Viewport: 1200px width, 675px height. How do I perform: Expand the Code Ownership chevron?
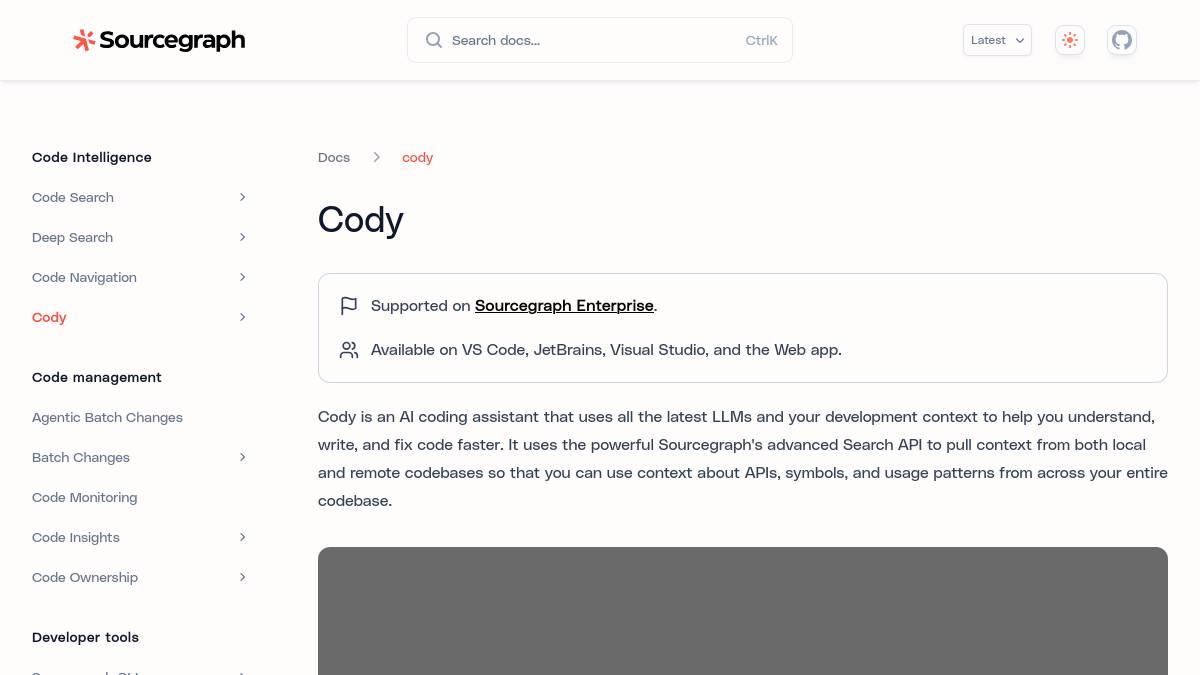(242, 577)
